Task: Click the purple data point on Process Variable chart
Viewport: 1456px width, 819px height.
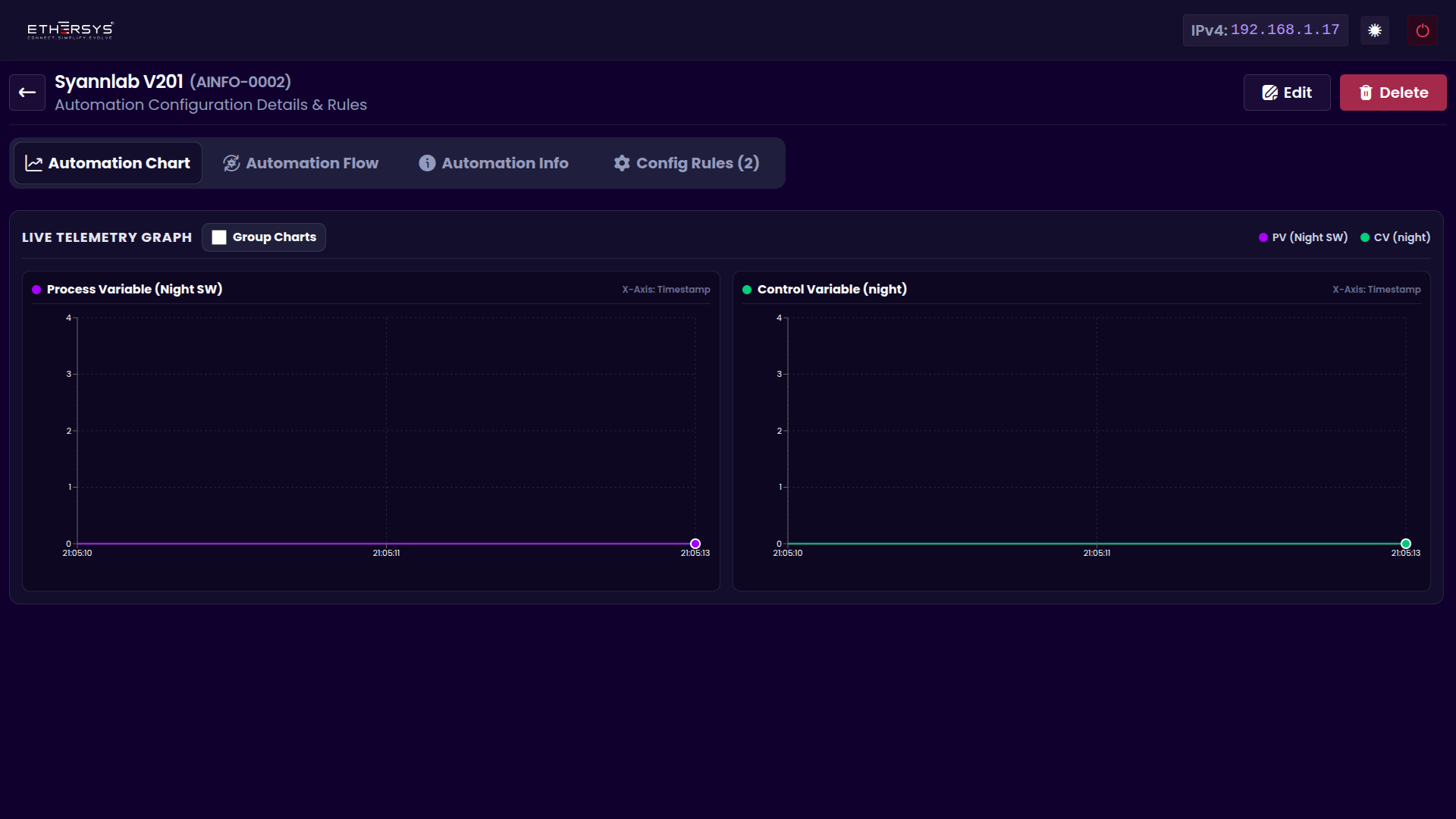Action: click(x=695, y=544)
